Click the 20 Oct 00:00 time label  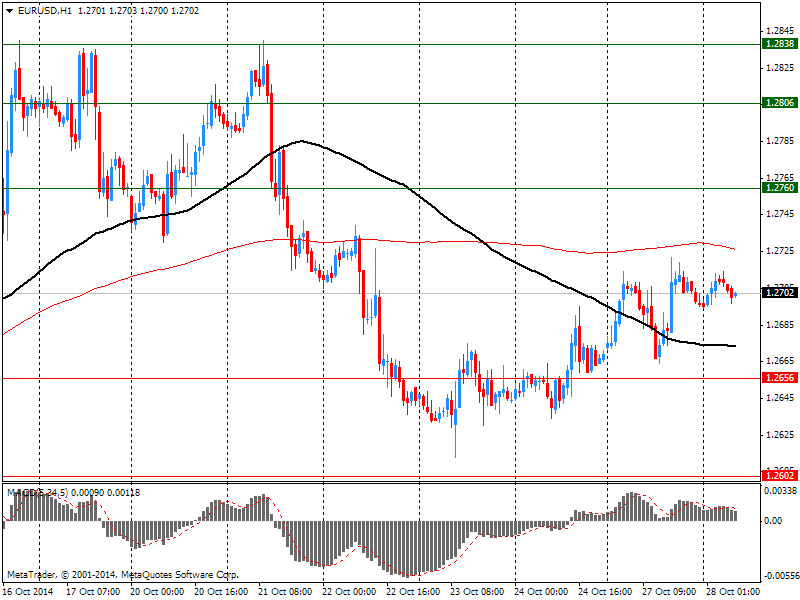point(157,592)
